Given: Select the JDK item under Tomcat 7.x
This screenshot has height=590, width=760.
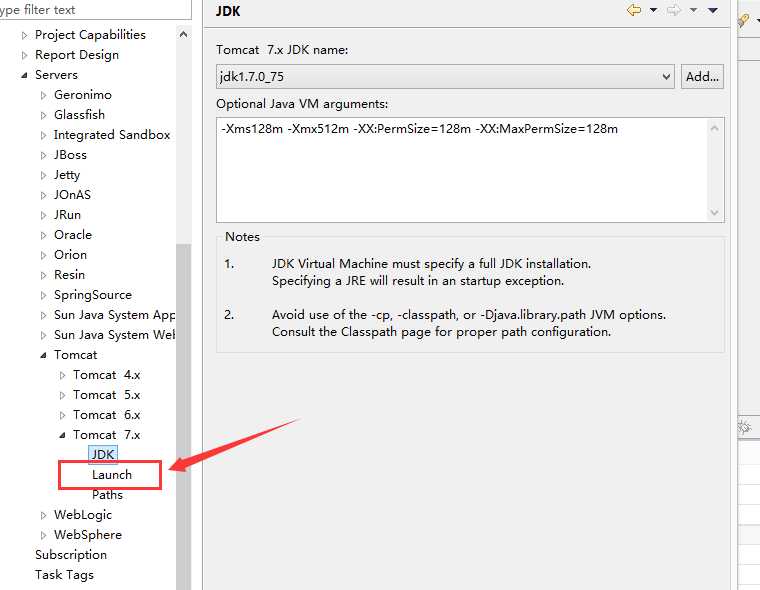Looking at the screenshot, I should [103, 455].
